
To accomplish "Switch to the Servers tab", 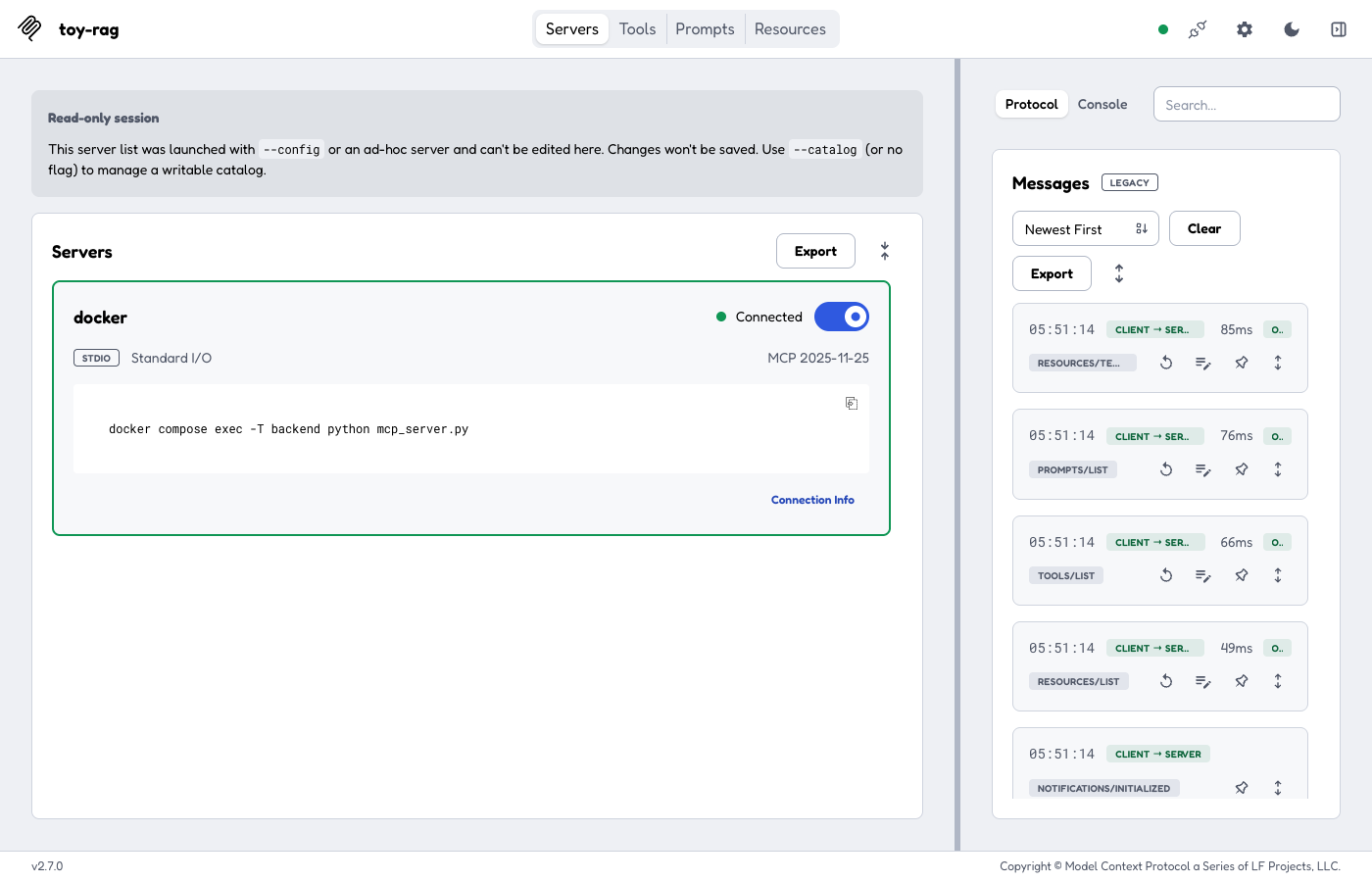I will tap(572, 29).
